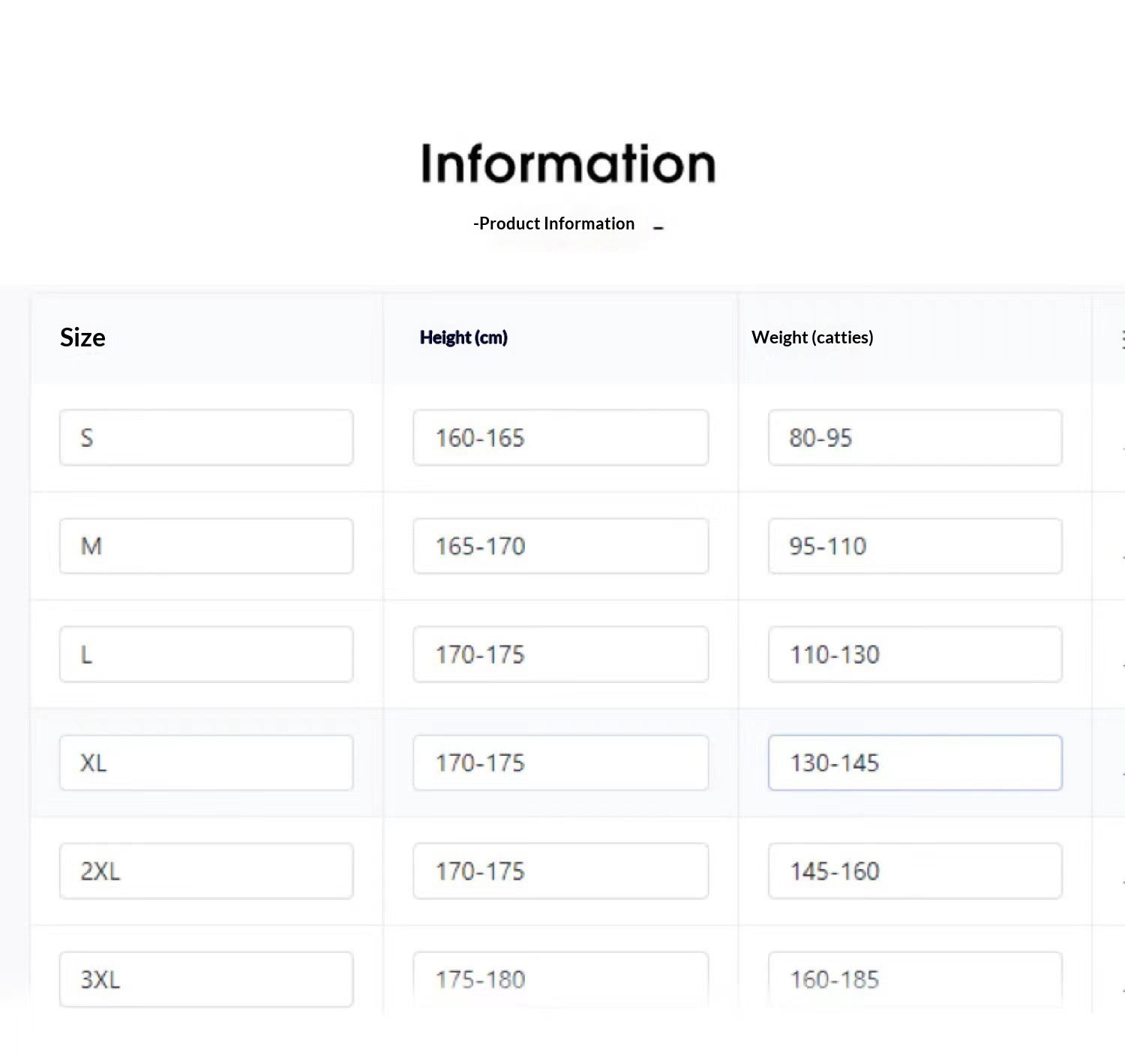Click the size field containing S
The height and width of the screenshot is (1064, 1125).
(206, 437)
